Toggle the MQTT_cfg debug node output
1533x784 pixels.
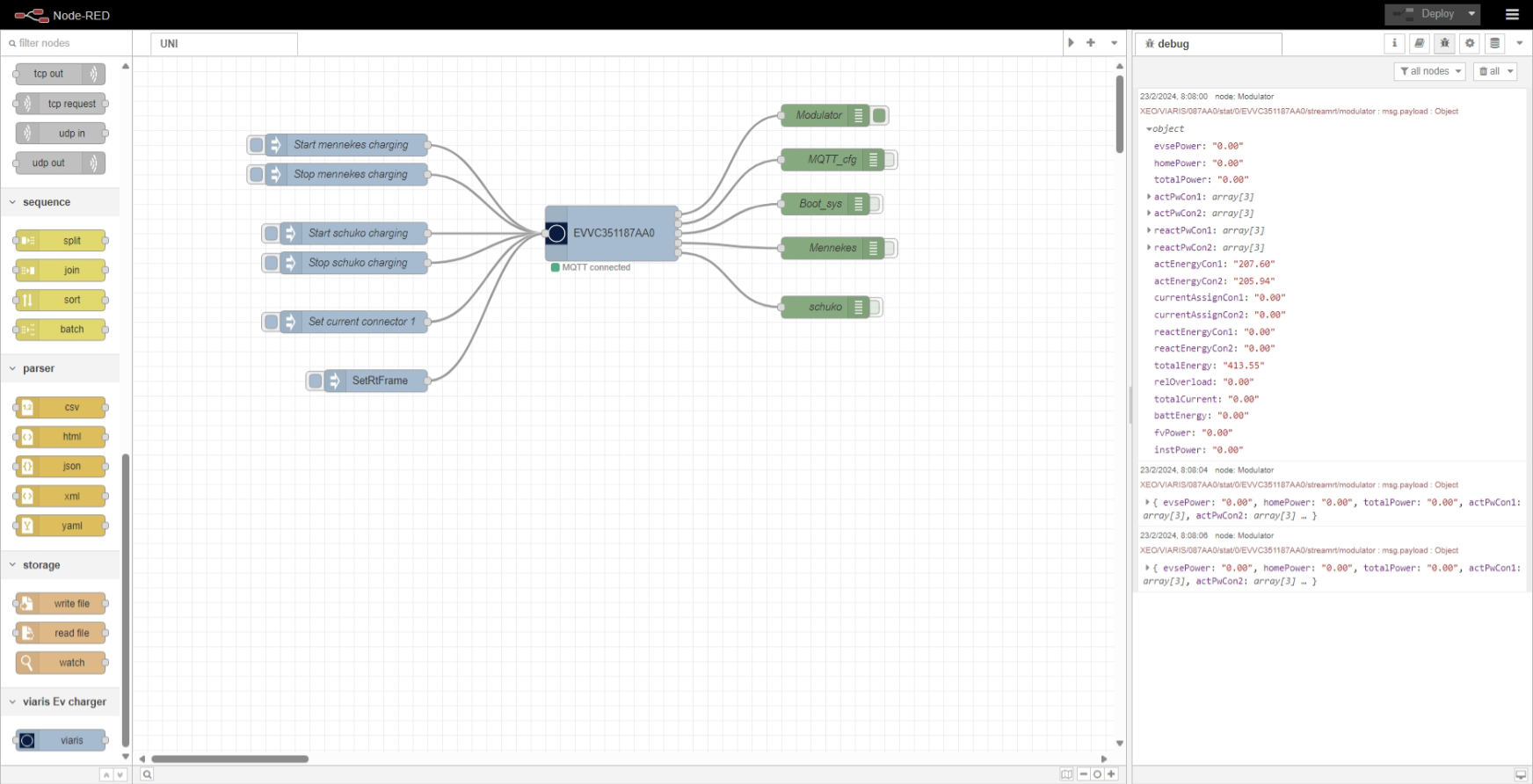890,160
